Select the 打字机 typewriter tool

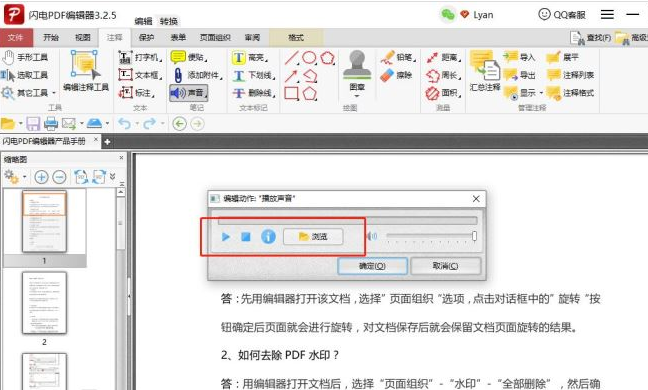tap(140, 57)
